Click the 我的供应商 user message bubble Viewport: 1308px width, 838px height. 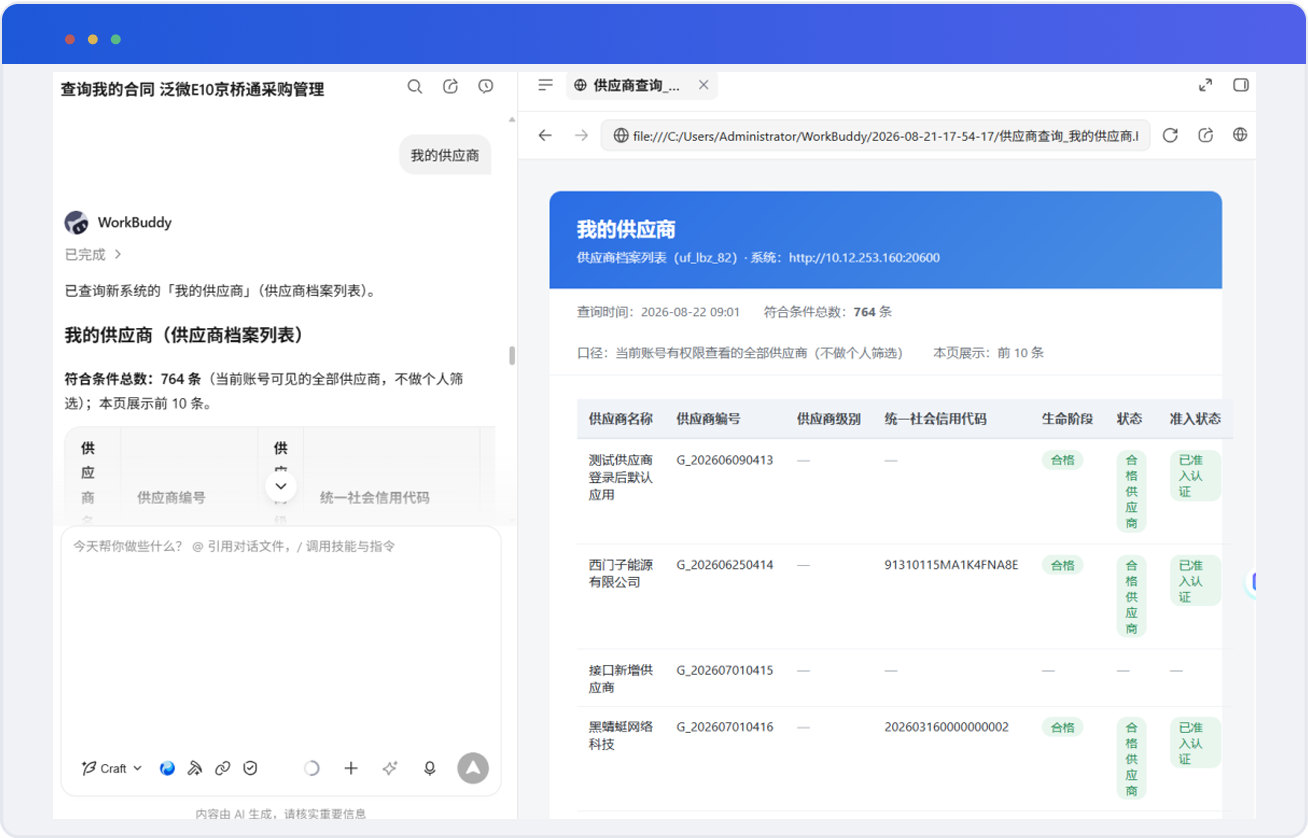(x=445, y=155)
